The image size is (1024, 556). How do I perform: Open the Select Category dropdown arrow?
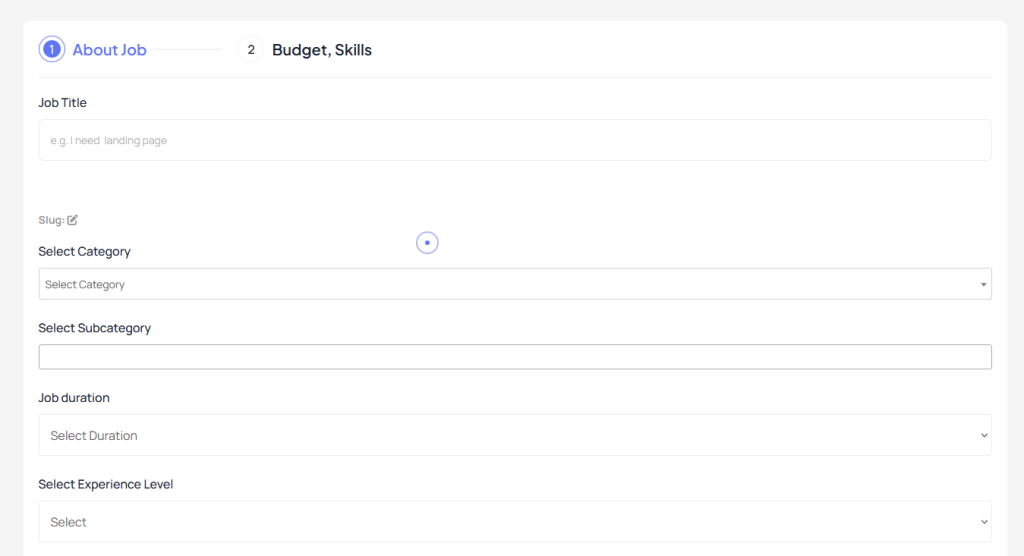coord(983,285)
